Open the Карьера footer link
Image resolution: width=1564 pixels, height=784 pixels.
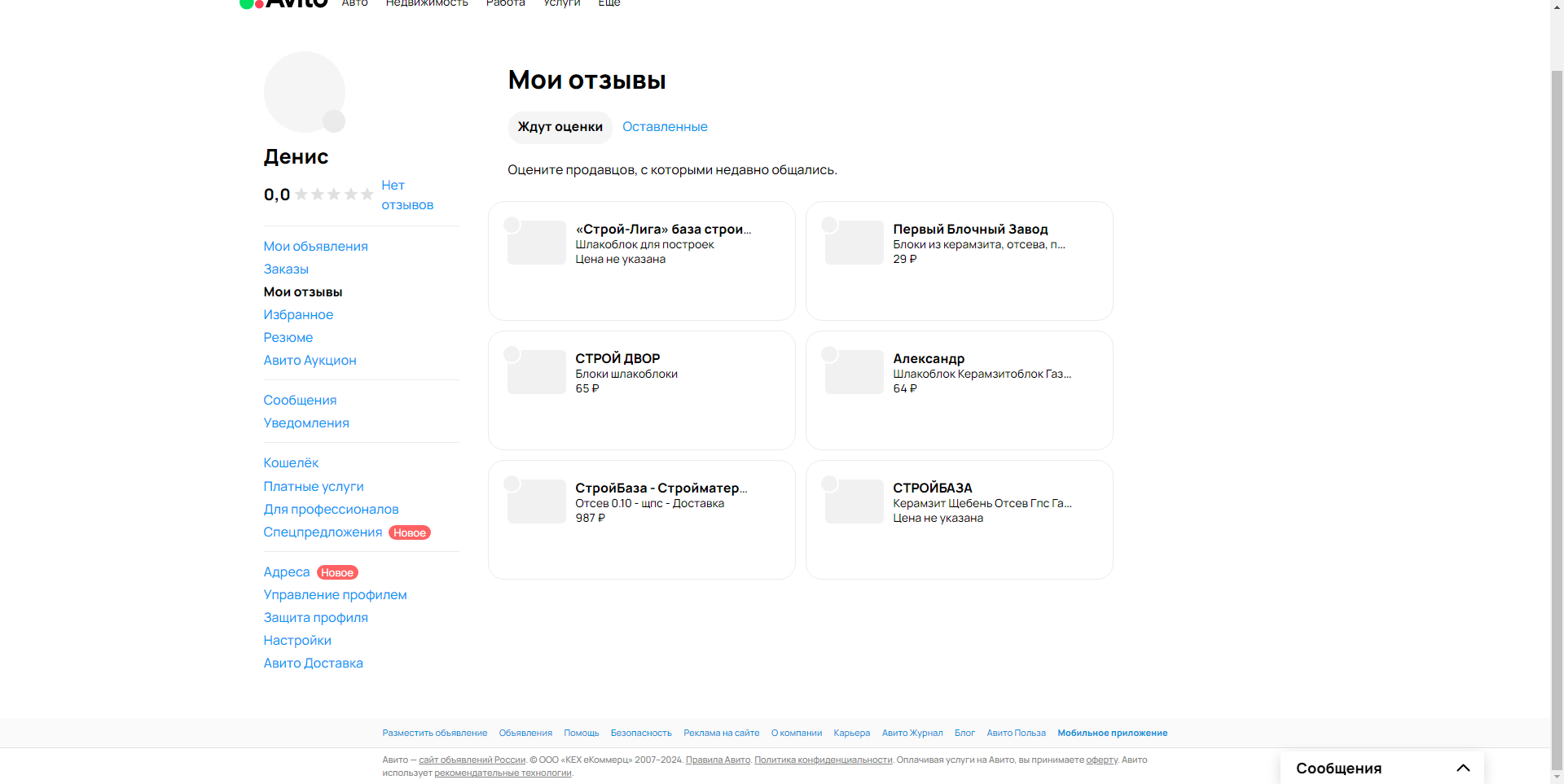pyautogui.click(x=852, y=734)
